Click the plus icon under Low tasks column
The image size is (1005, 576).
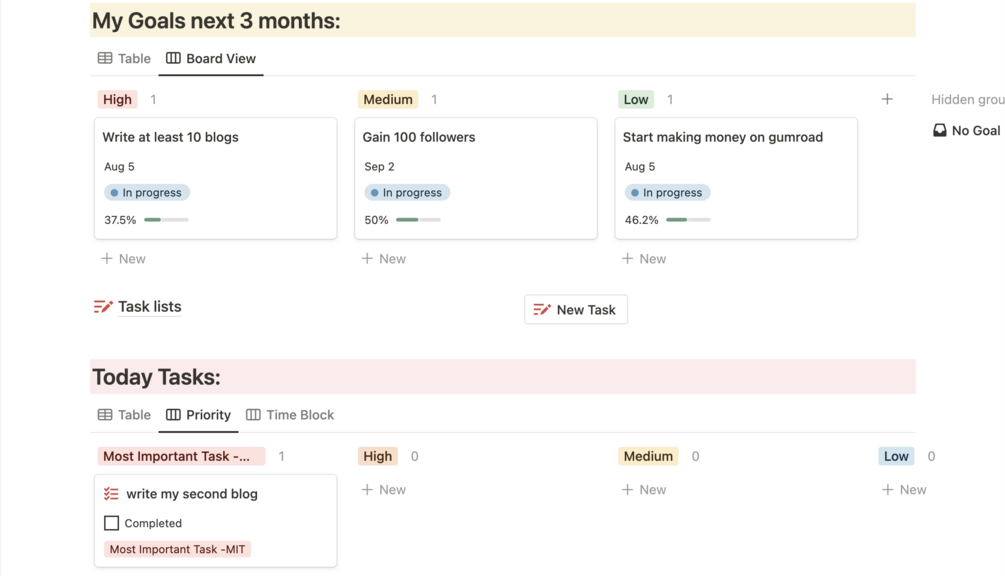[x=887, y=490]
